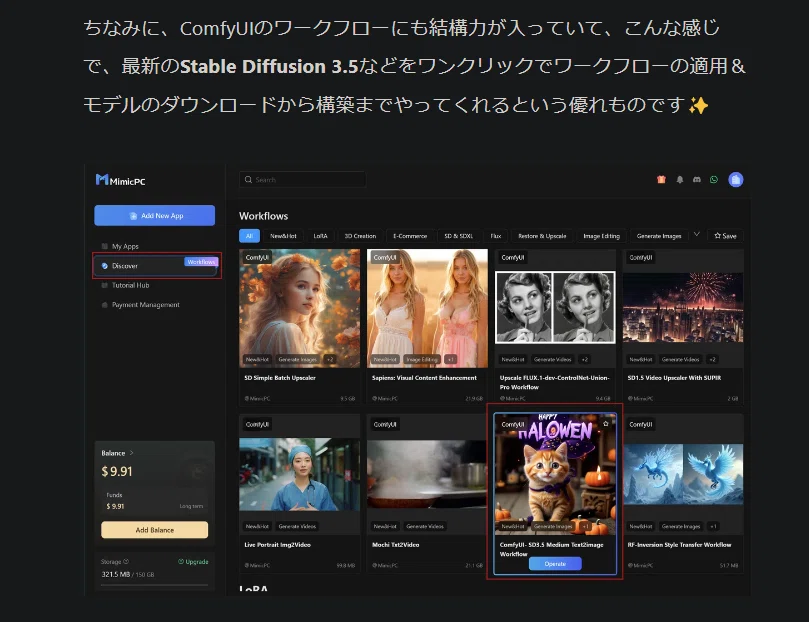Click the My Apps sidebar icon

pos(105,246)
